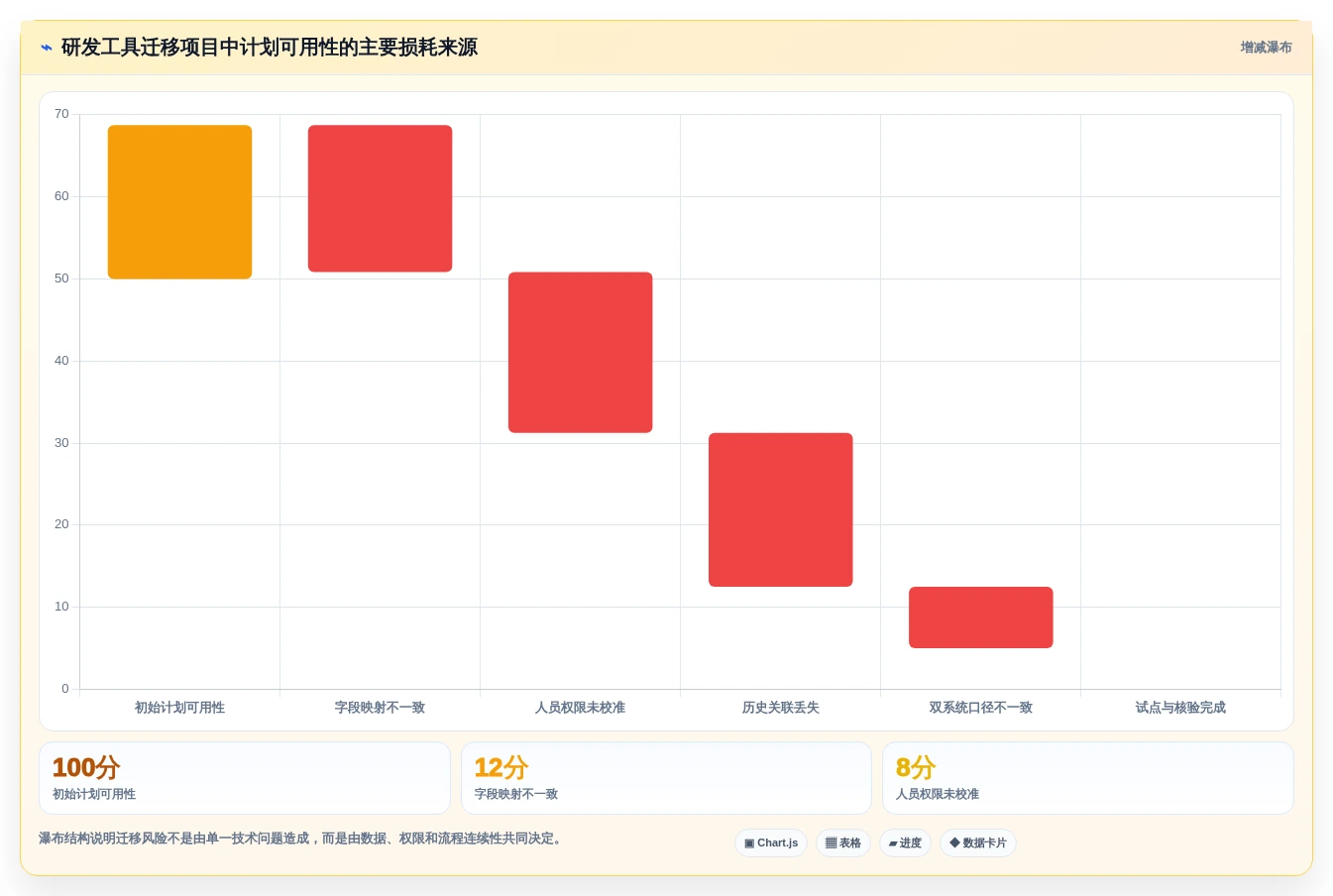Click the lightning icon beside the chart title
Screen dimensions: 1333x896
pyautogui.click(x=47, y=48)
